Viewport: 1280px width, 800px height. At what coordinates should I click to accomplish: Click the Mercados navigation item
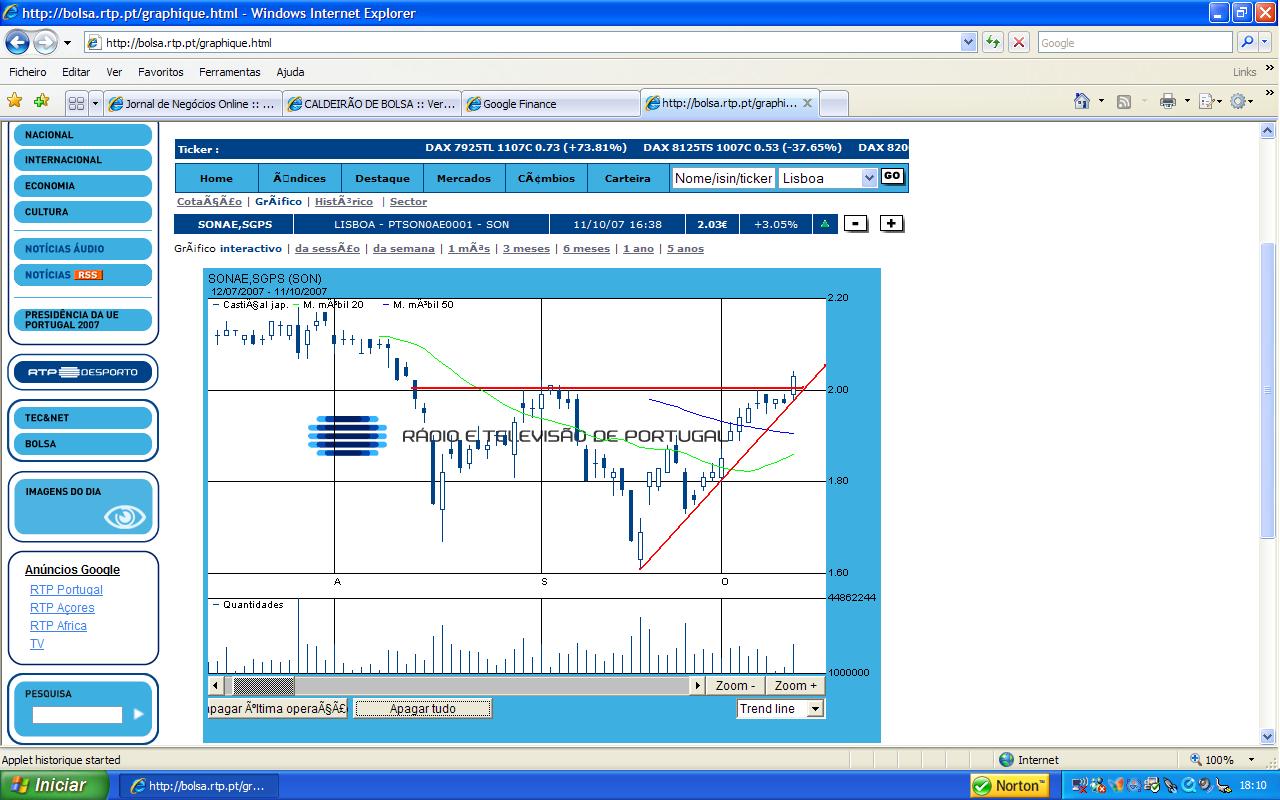tap(464, 178)
